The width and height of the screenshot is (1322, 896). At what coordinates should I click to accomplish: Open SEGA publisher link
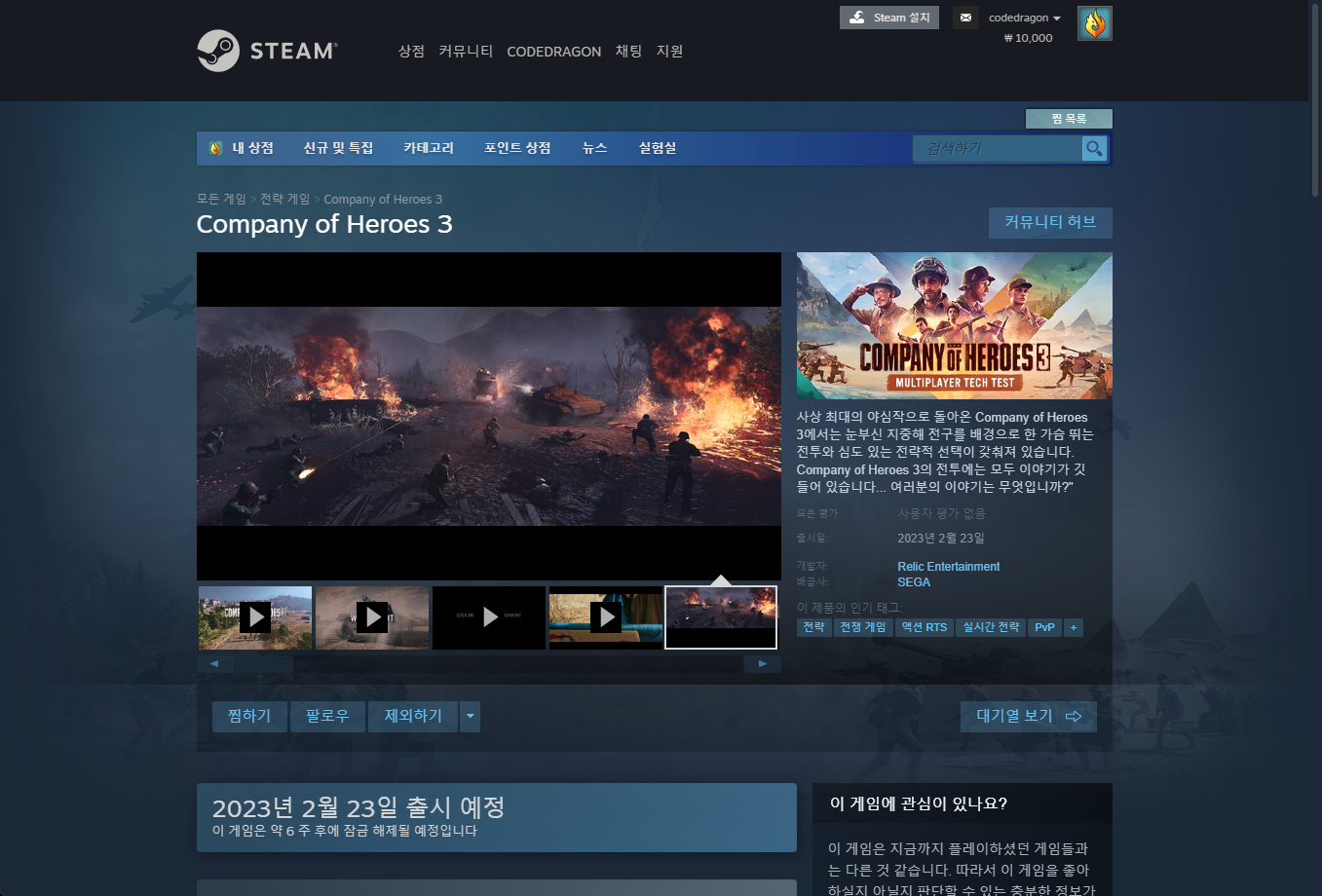pyautogui.click(x=914, y=582)
